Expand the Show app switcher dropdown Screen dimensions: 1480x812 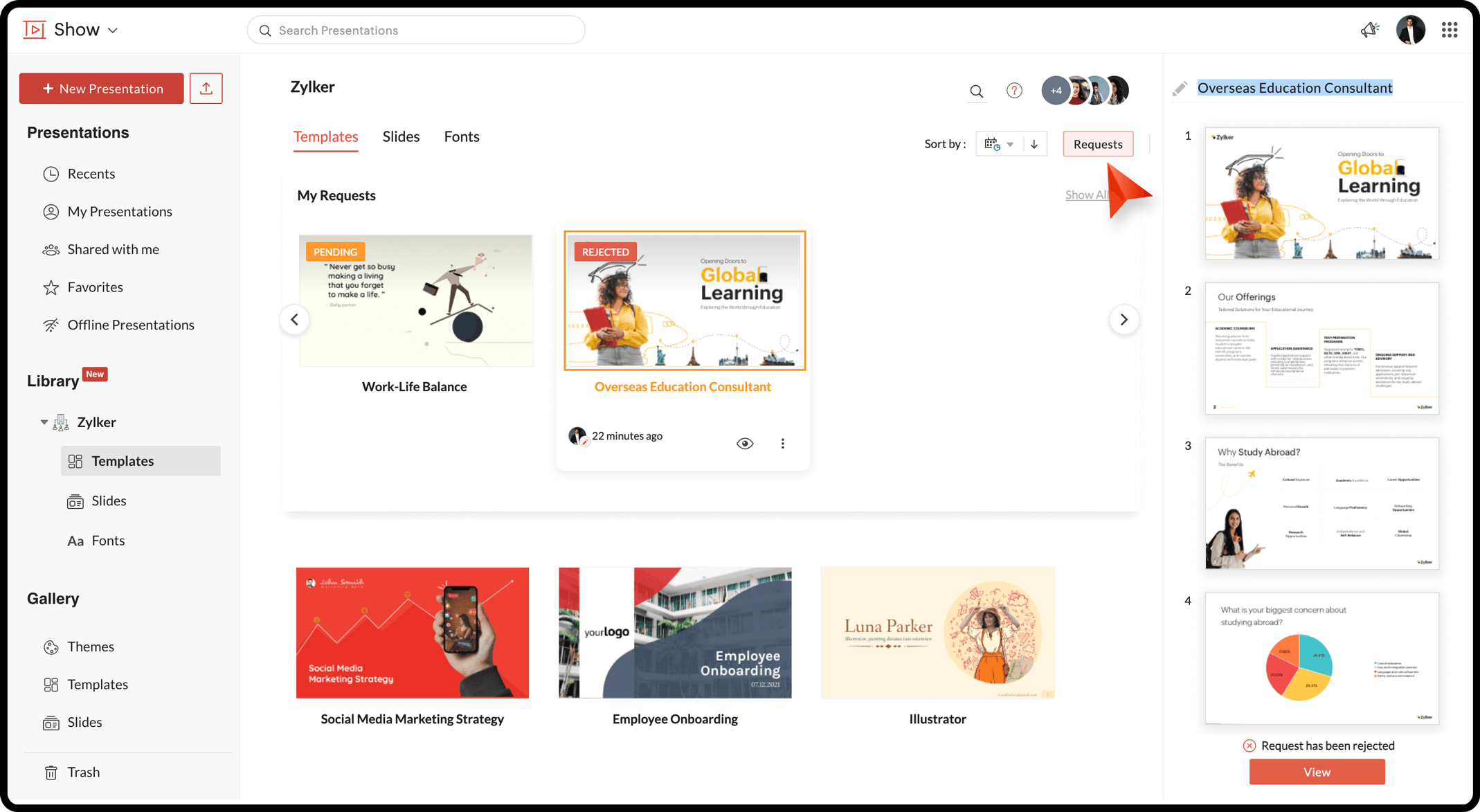(113, 30)
